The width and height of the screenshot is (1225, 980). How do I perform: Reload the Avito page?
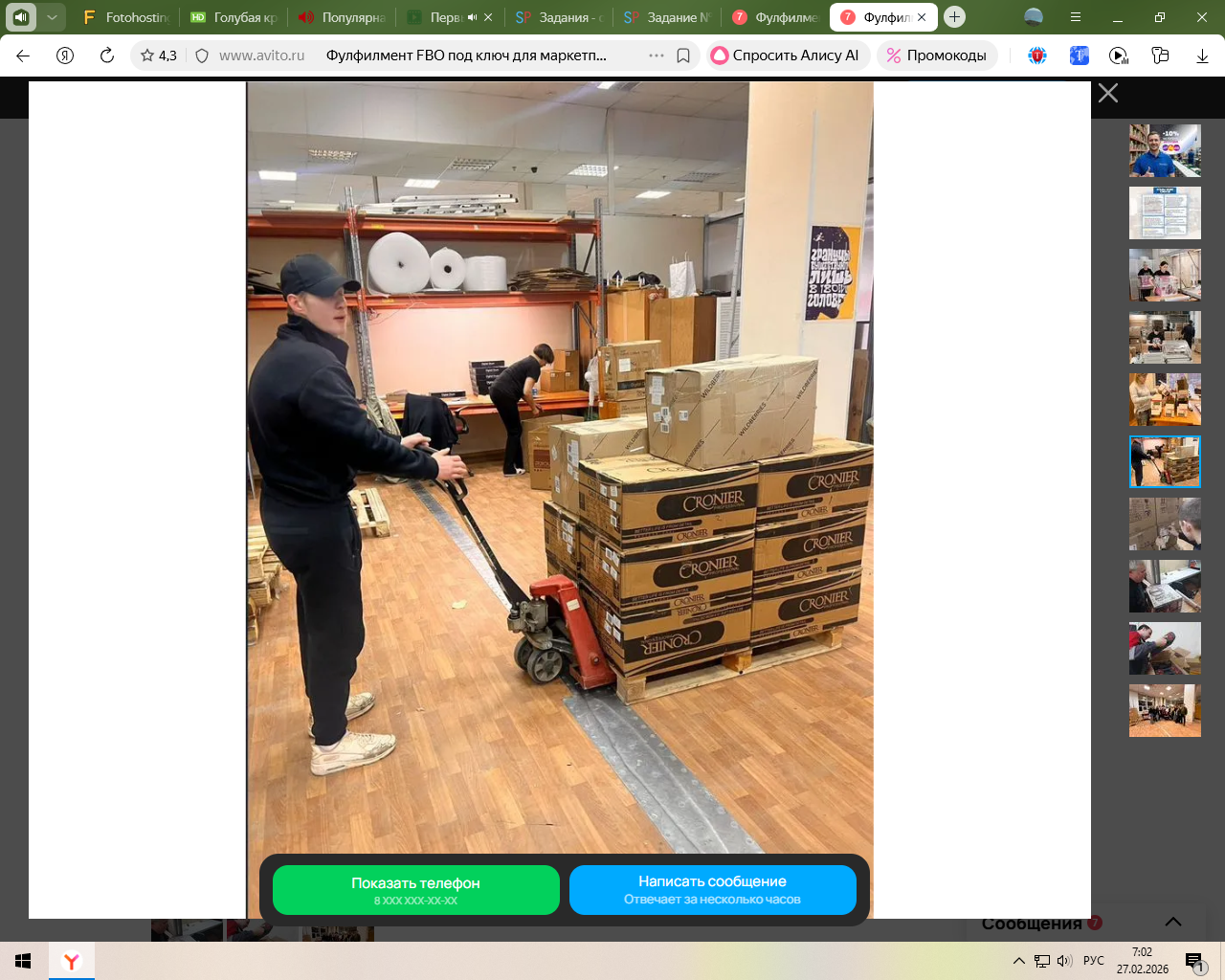tap(107, 56)
